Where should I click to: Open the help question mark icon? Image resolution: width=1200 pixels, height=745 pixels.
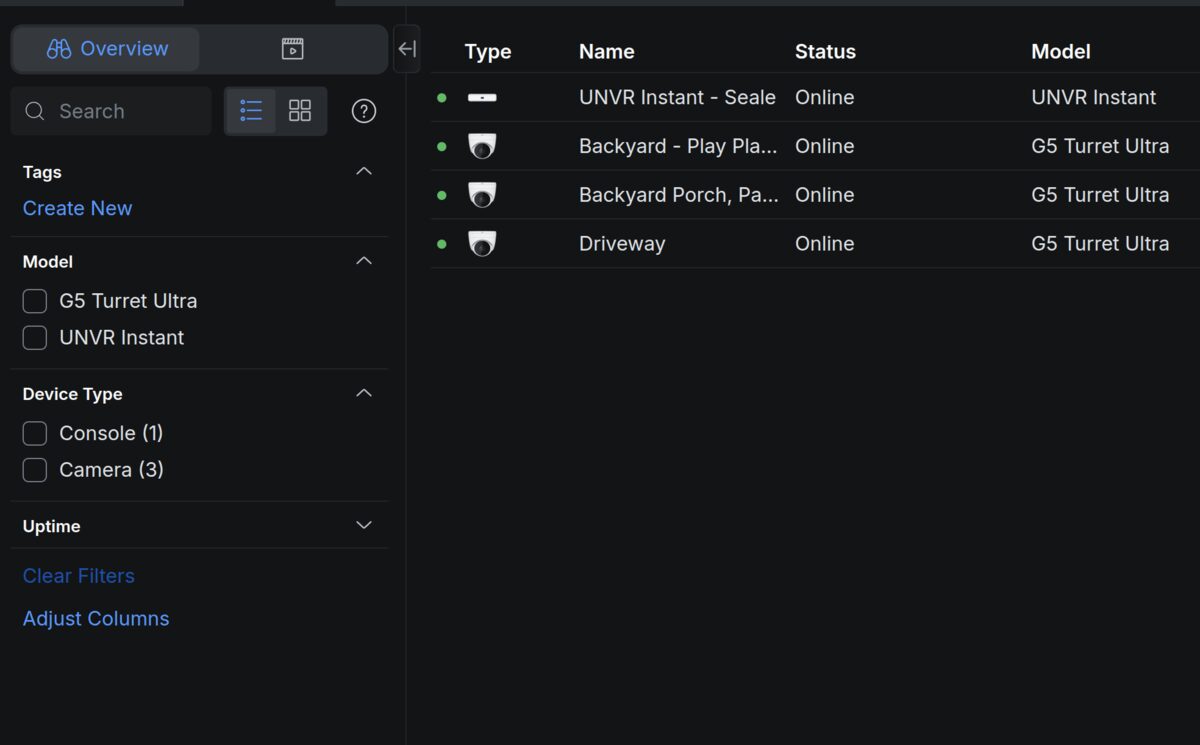[364, 111]
